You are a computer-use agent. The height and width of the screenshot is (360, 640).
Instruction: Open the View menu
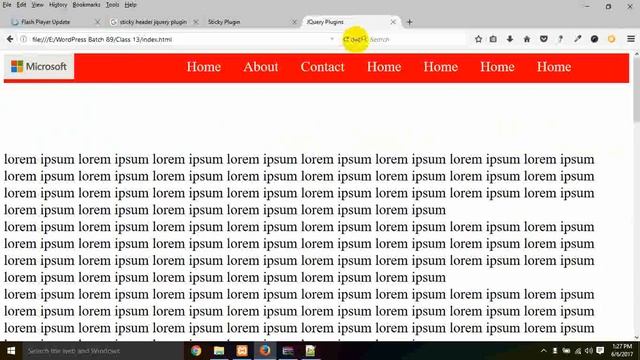[38, 5]
